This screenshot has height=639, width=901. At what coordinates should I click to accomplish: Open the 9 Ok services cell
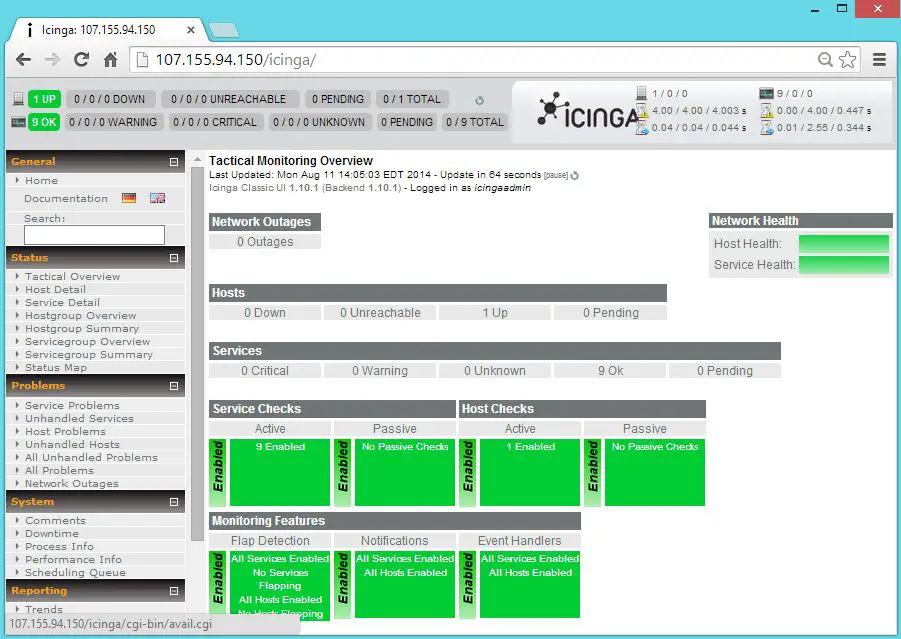coord(610,371)
